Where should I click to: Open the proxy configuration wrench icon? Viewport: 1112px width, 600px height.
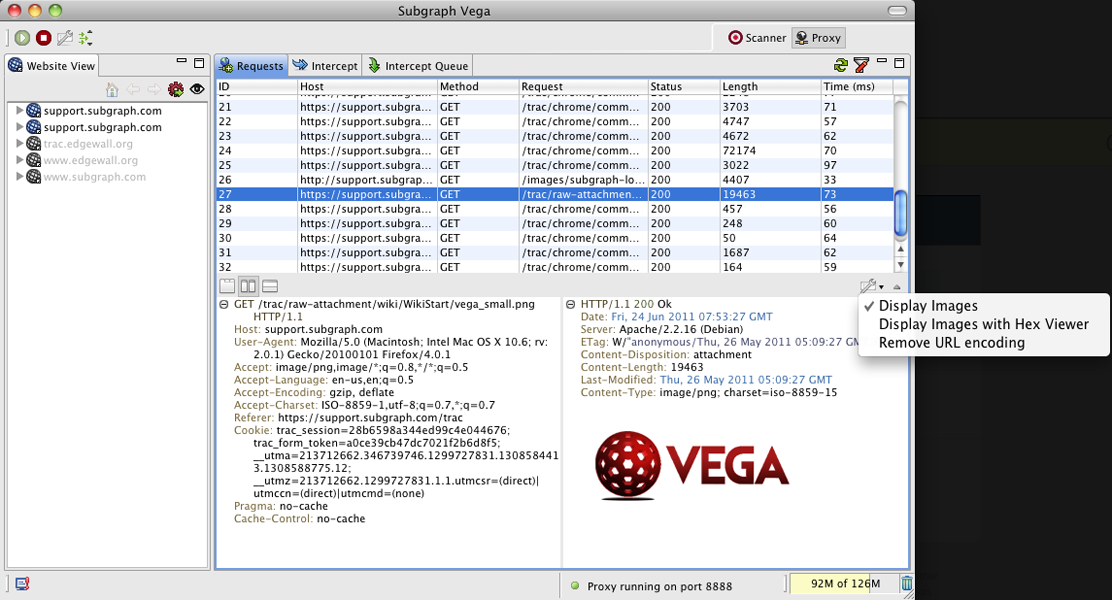point(65,38)
